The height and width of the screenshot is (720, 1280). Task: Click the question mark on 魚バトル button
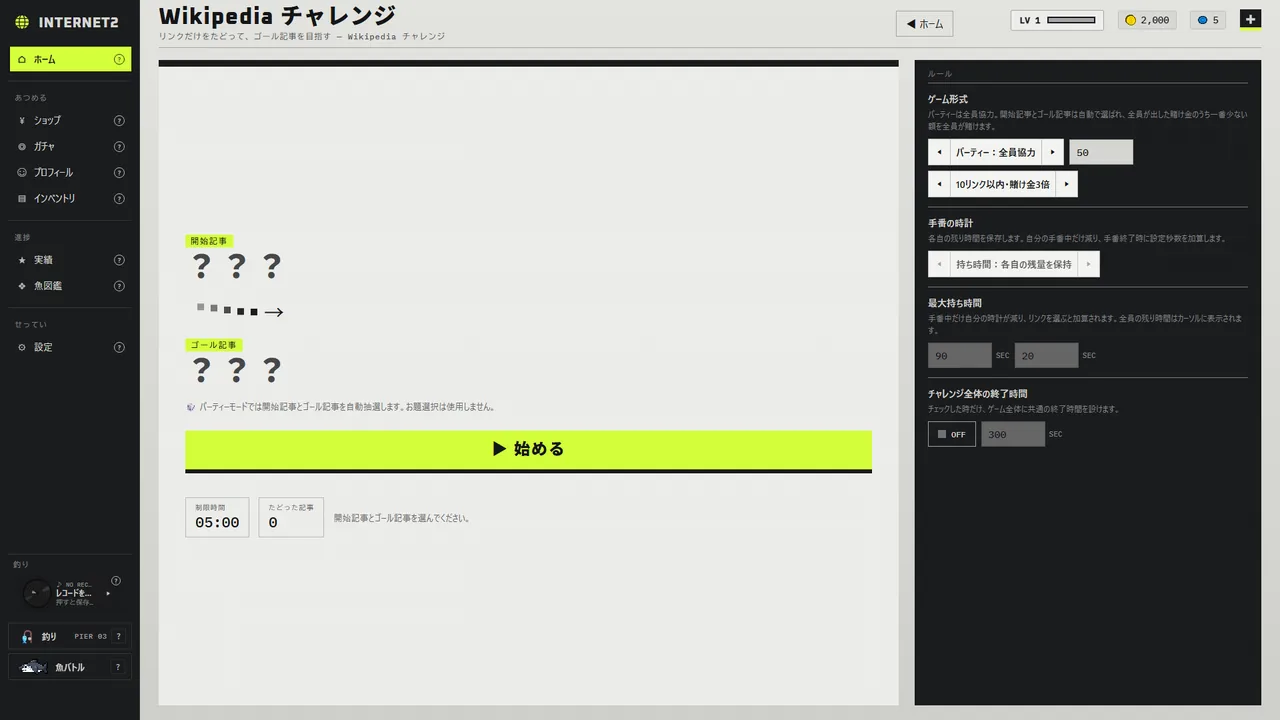click(119, 667)
